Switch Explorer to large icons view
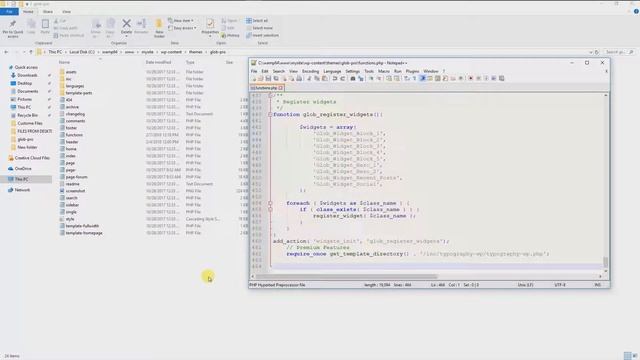This screenshot has height=360, width=640. click(635, 356)
